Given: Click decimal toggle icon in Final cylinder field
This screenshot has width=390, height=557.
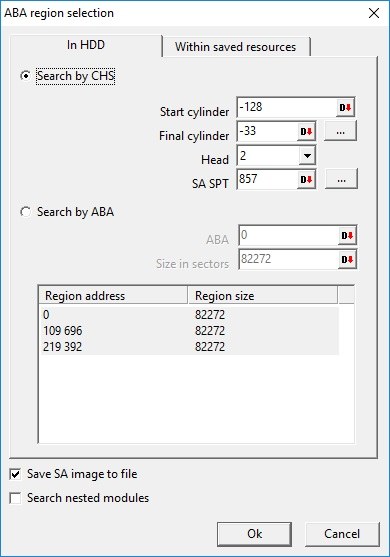Looking at the screenshot, I should coord(306,131).
